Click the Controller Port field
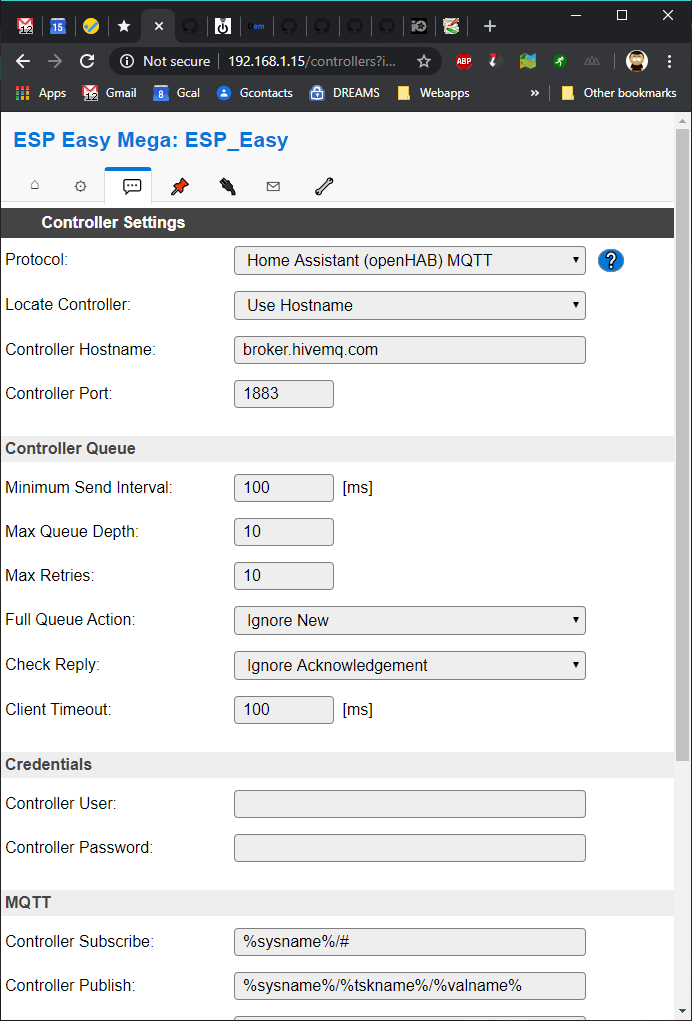Screen dimensions: 692x1021 [x=284, y=394]
